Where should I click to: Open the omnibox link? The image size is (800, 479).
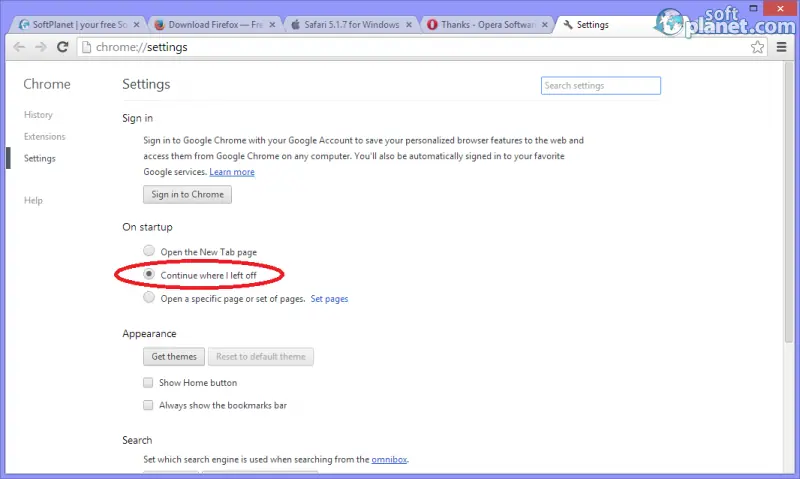(389, 460)
